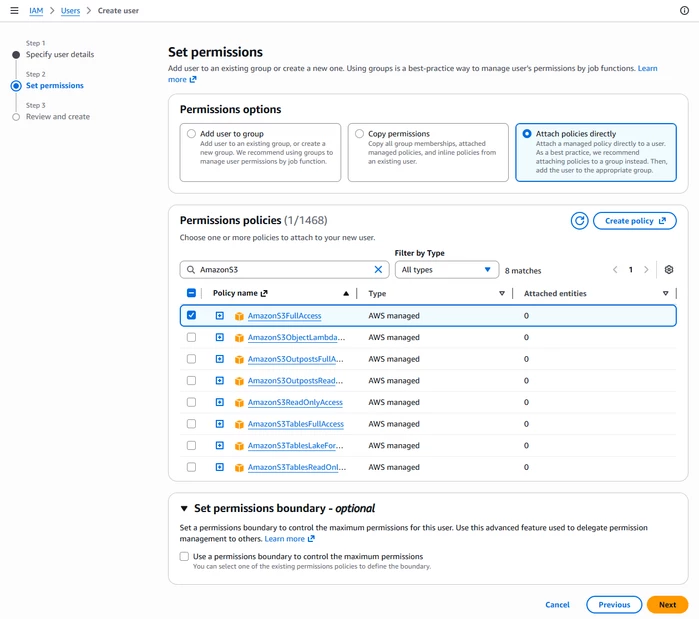Click the Next button
Image resolution: width=699 pixels, height=619 pixels.
pyautogui.click(x=667, y=605)
